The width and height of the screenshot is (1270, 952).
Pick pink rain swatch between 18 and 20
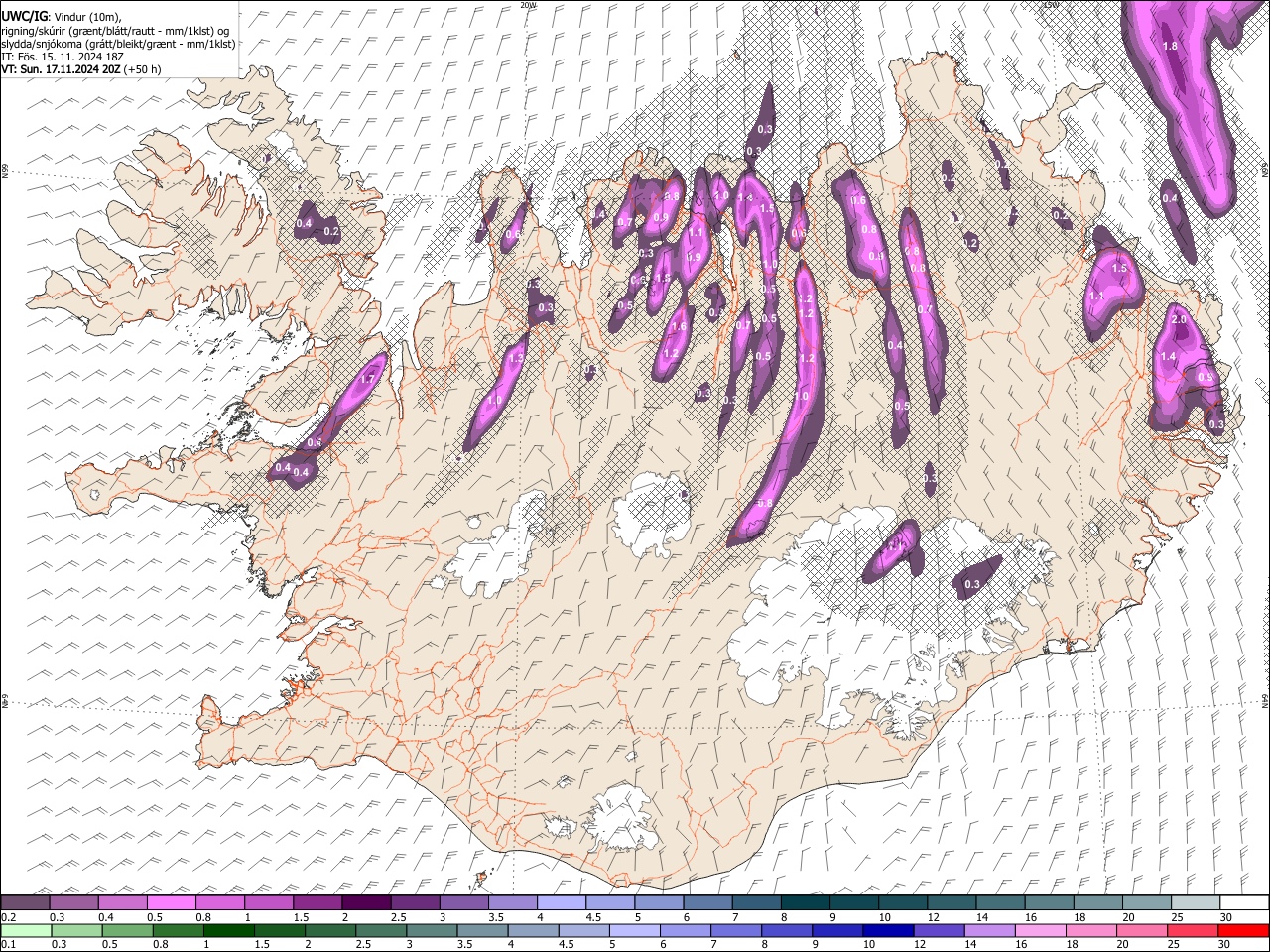[1091, 930]
